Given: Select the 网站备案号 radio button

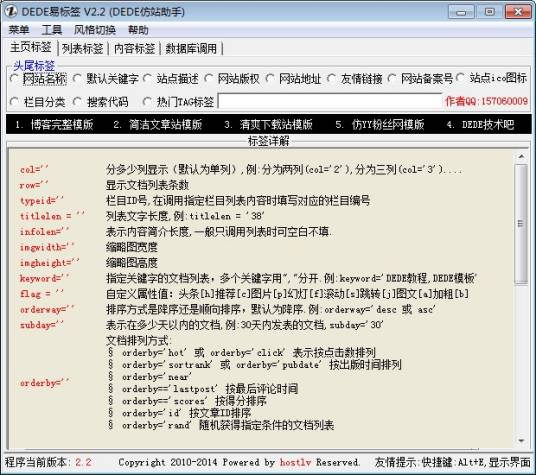Looking at the screenshot, I should coord(421,79).
